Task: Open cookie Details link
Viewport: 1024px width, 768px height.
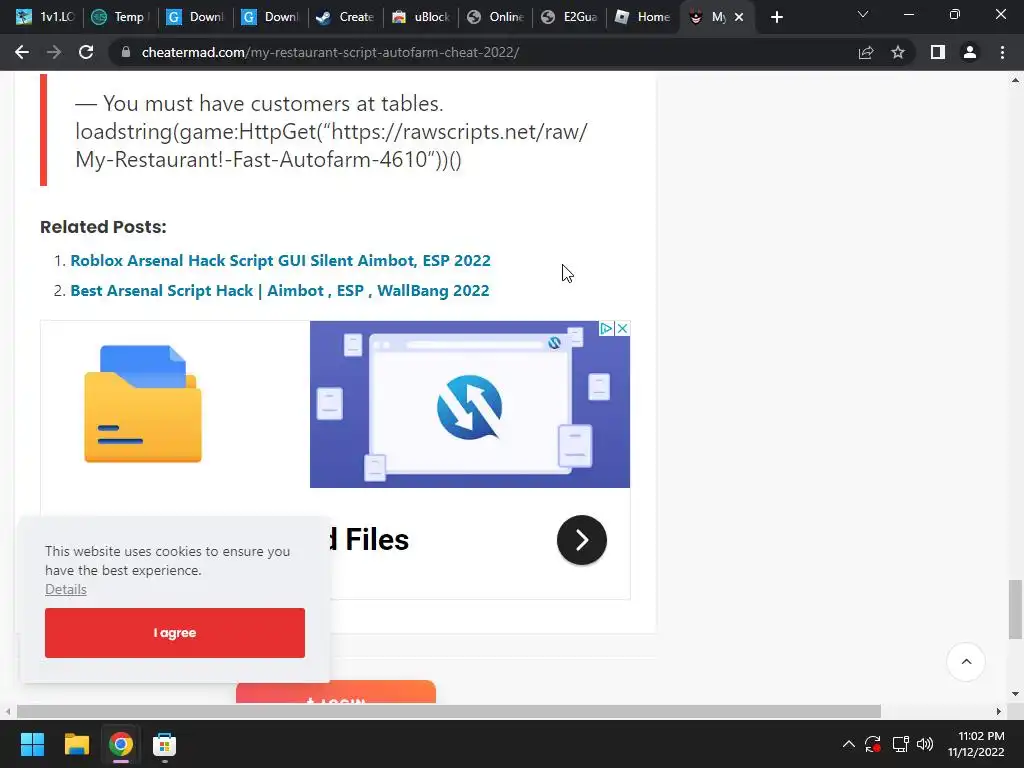Action: click(66, 589)
